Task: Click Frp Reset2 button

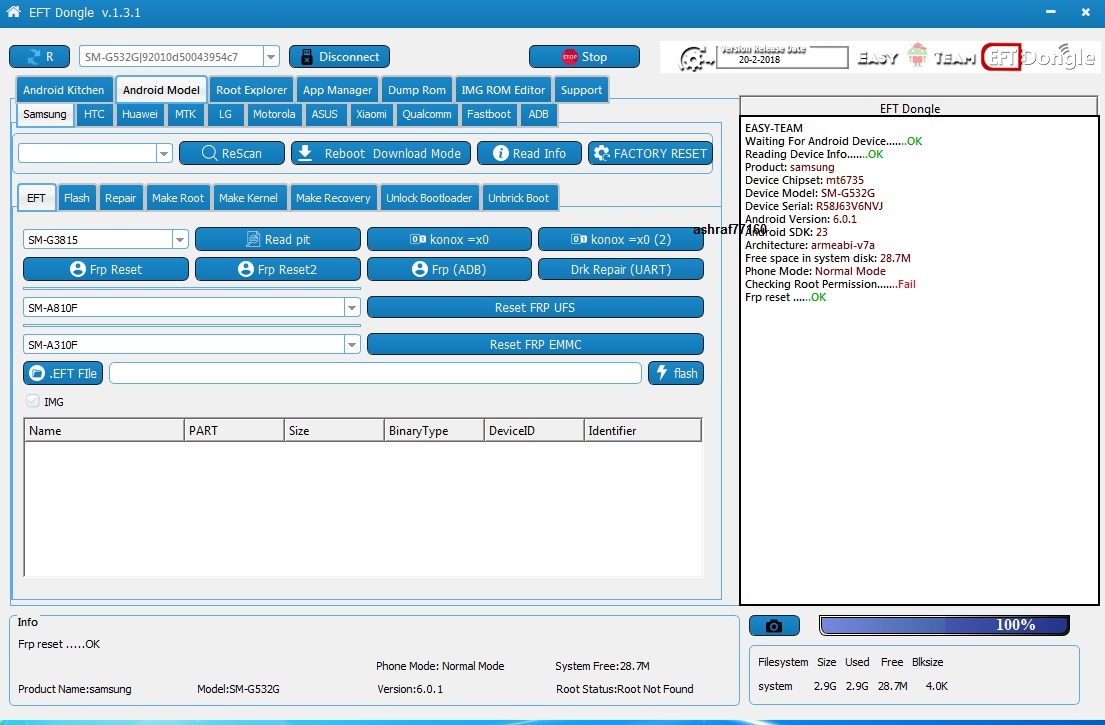Action: [x=278, y=269]
